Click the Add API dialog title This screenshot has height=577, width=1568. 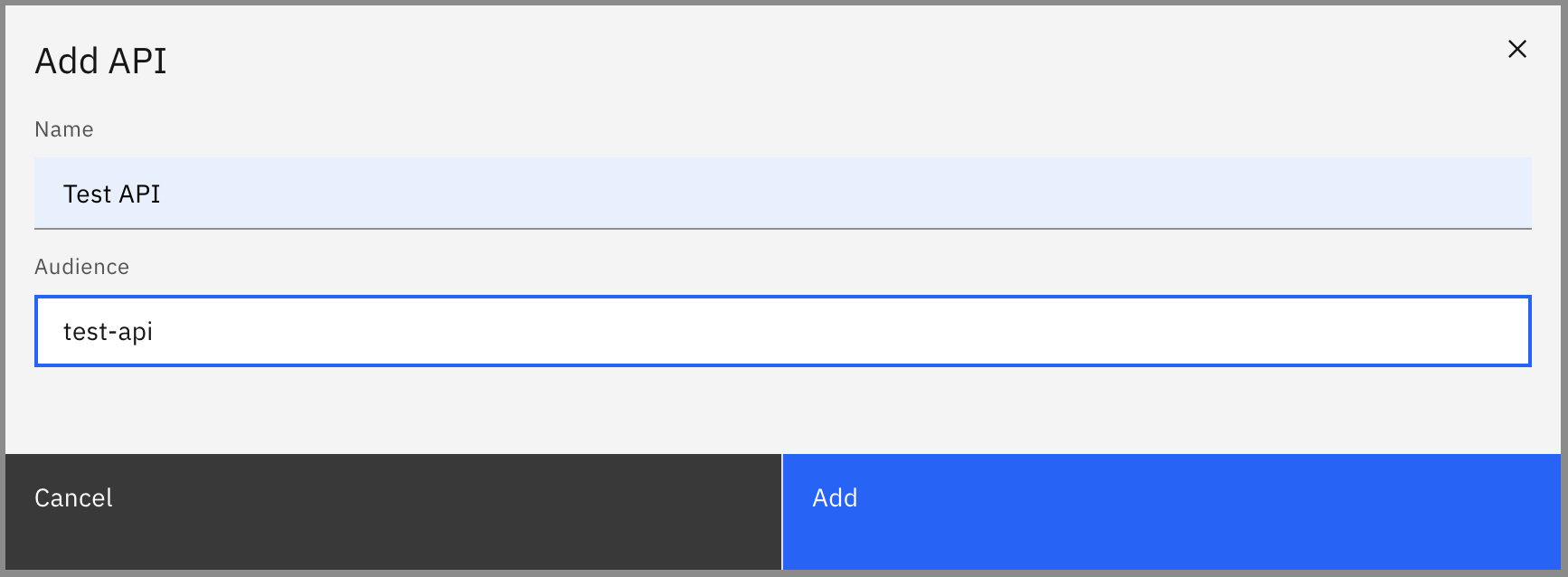click(100, 61)
